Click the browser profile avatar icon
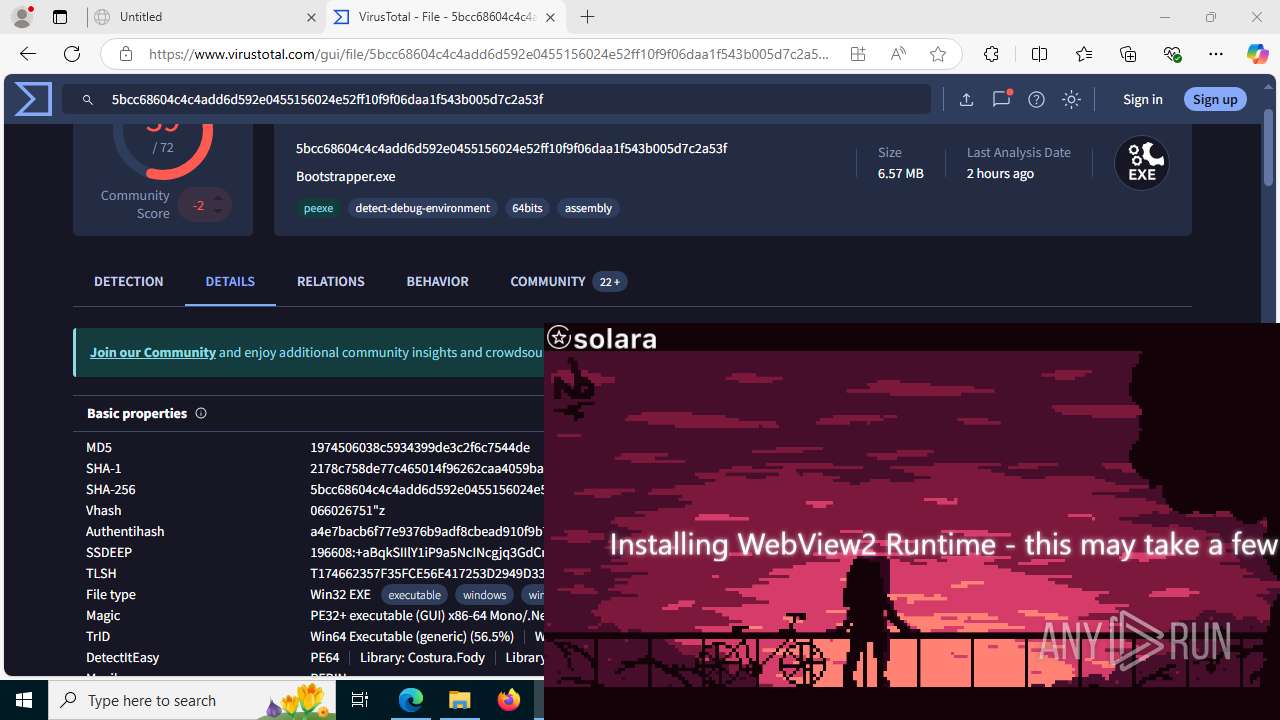The height and width of the screenshot is (720, 1280). pos(22,17)
